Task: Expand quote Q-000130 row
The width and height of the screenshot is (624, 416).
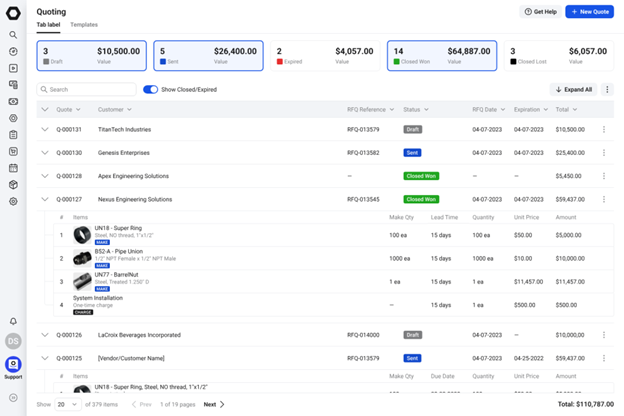Action: click(x=45, y=153)
